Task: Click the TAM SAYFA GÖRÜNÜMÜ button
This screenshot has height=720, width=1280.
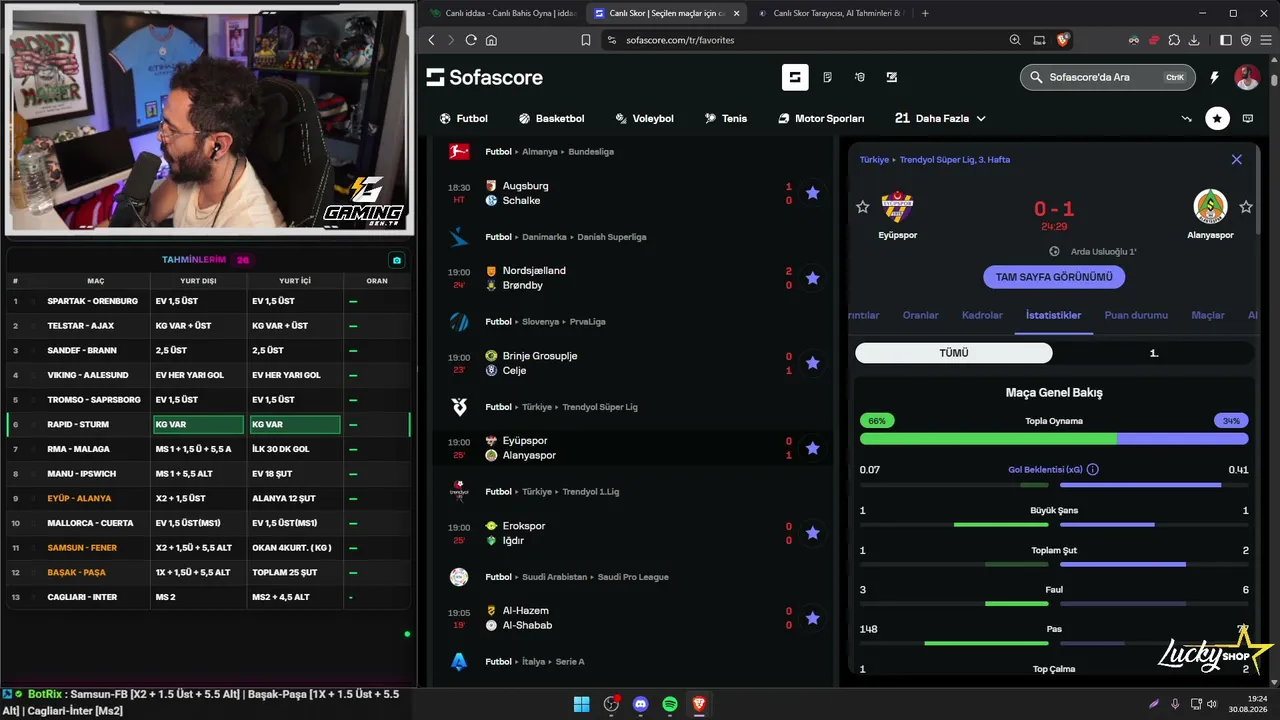Action: click(x=1054, y=277)
